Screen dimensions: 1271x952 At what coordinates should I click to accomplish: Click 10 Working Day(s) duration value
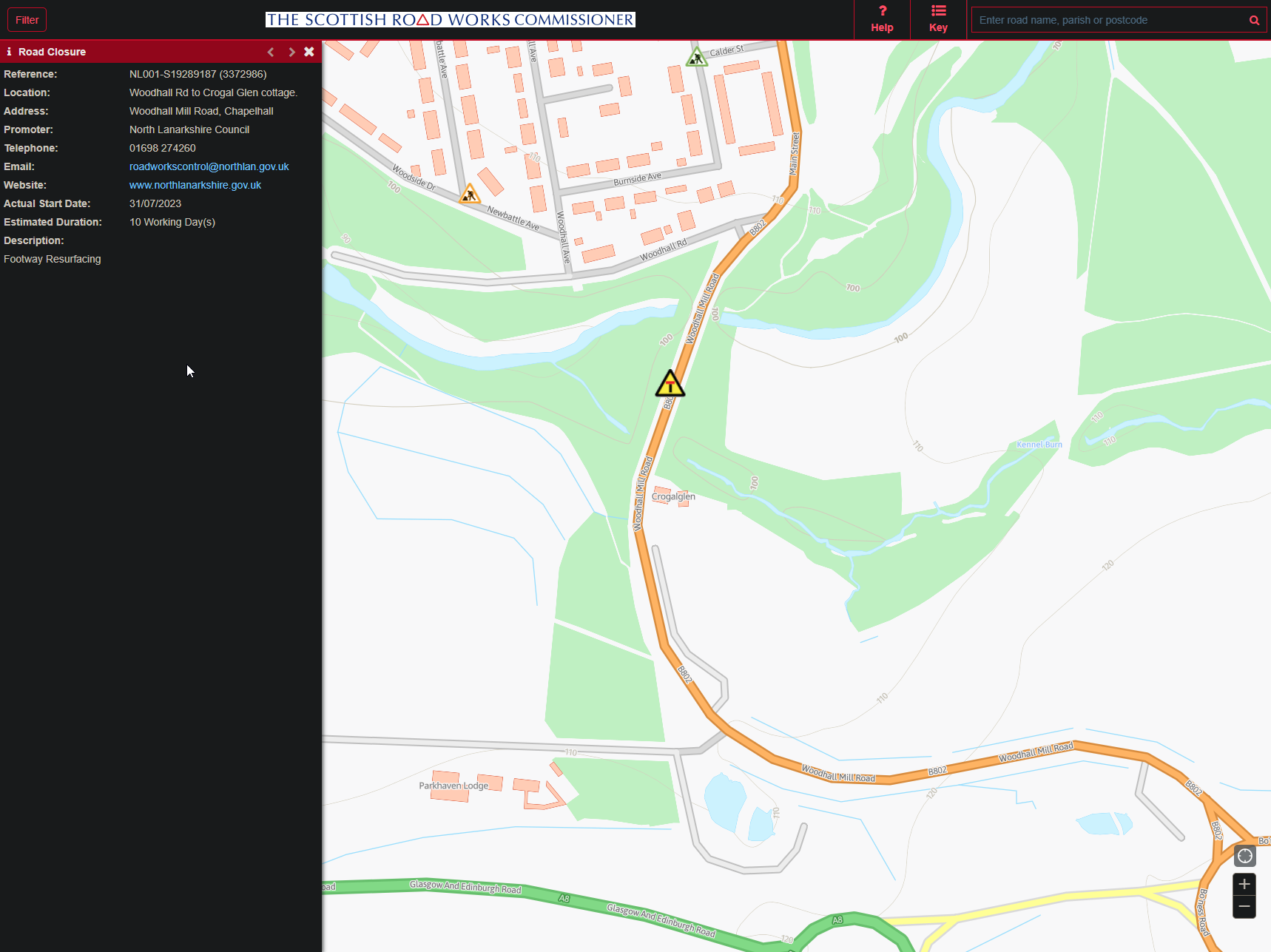point(172,222)
